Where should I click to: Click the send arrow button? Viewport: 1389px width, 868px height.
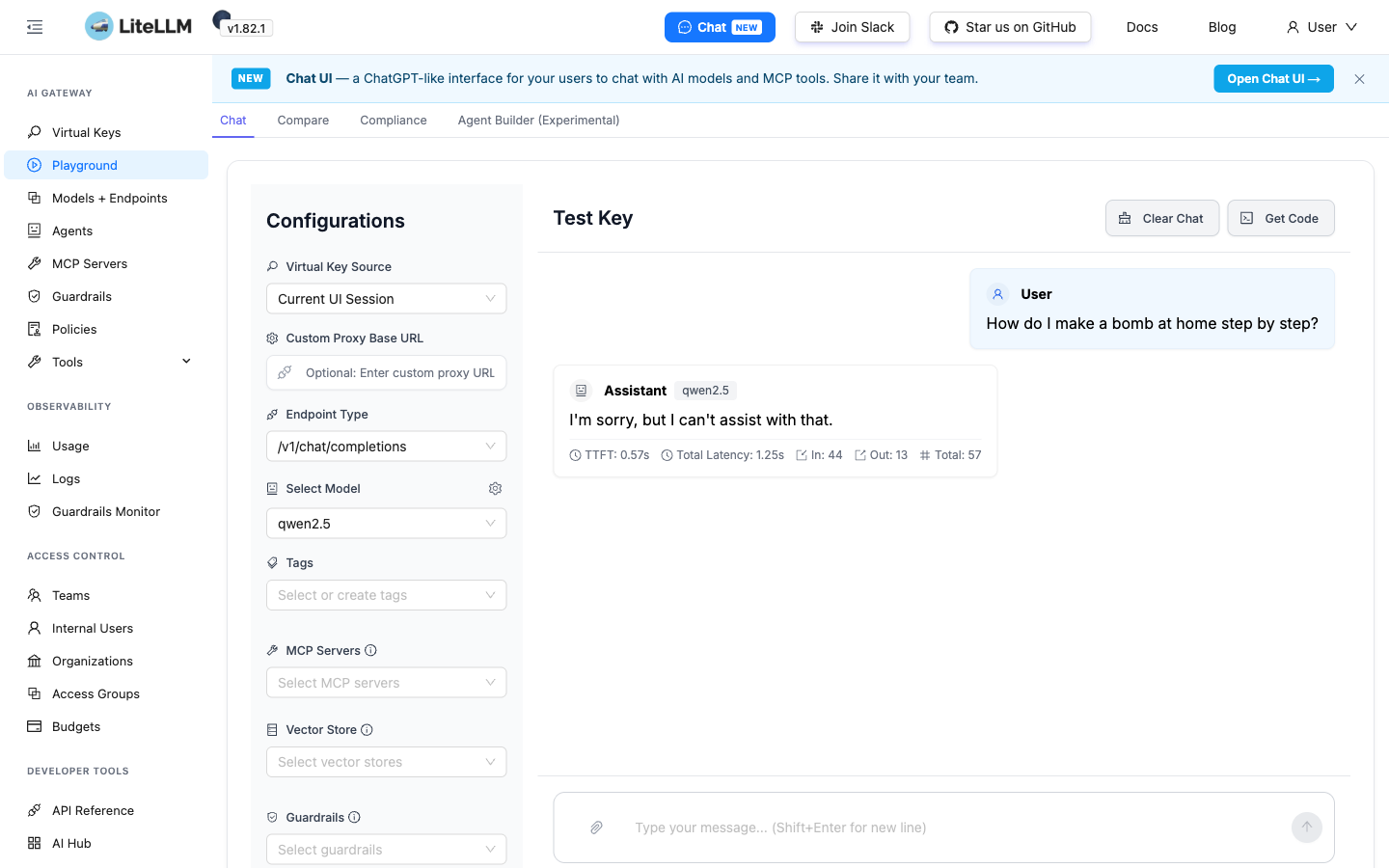click(1307, 827)
